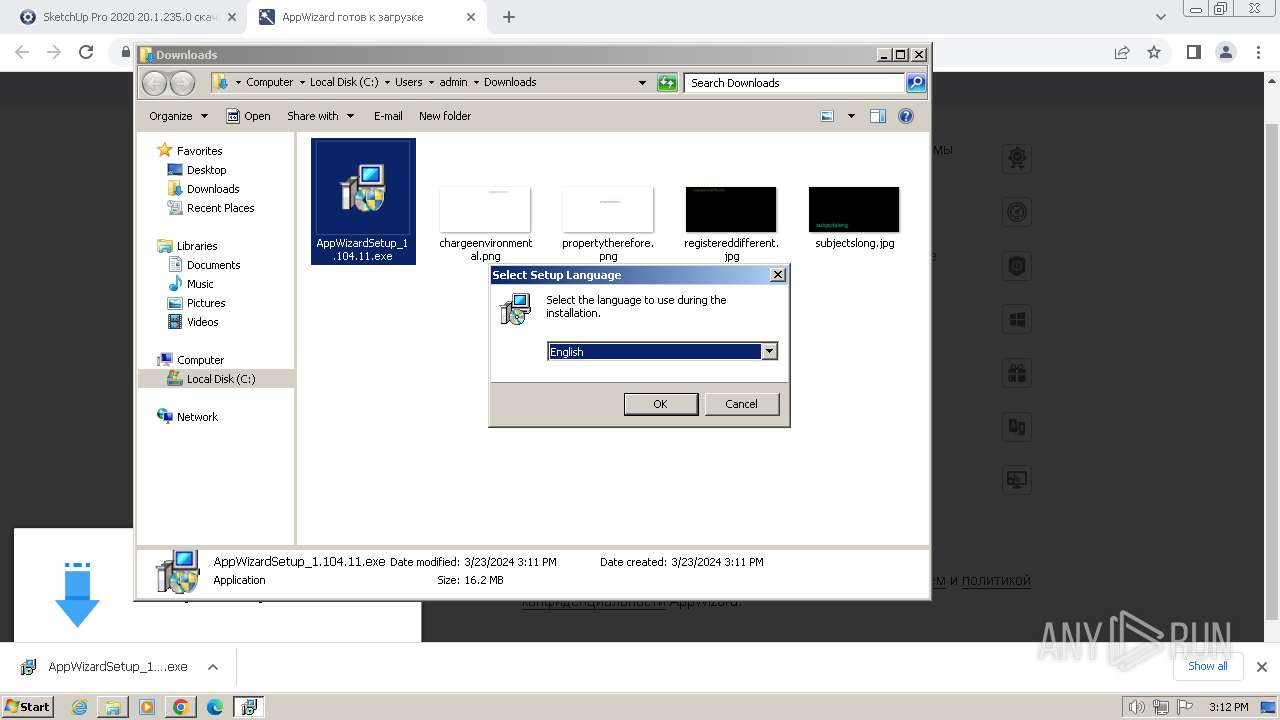Image resolution: width=1280 pixels, height=720 pixels.
Task: Click E-mail in Explorer toolbar
Action: point(388,116)
